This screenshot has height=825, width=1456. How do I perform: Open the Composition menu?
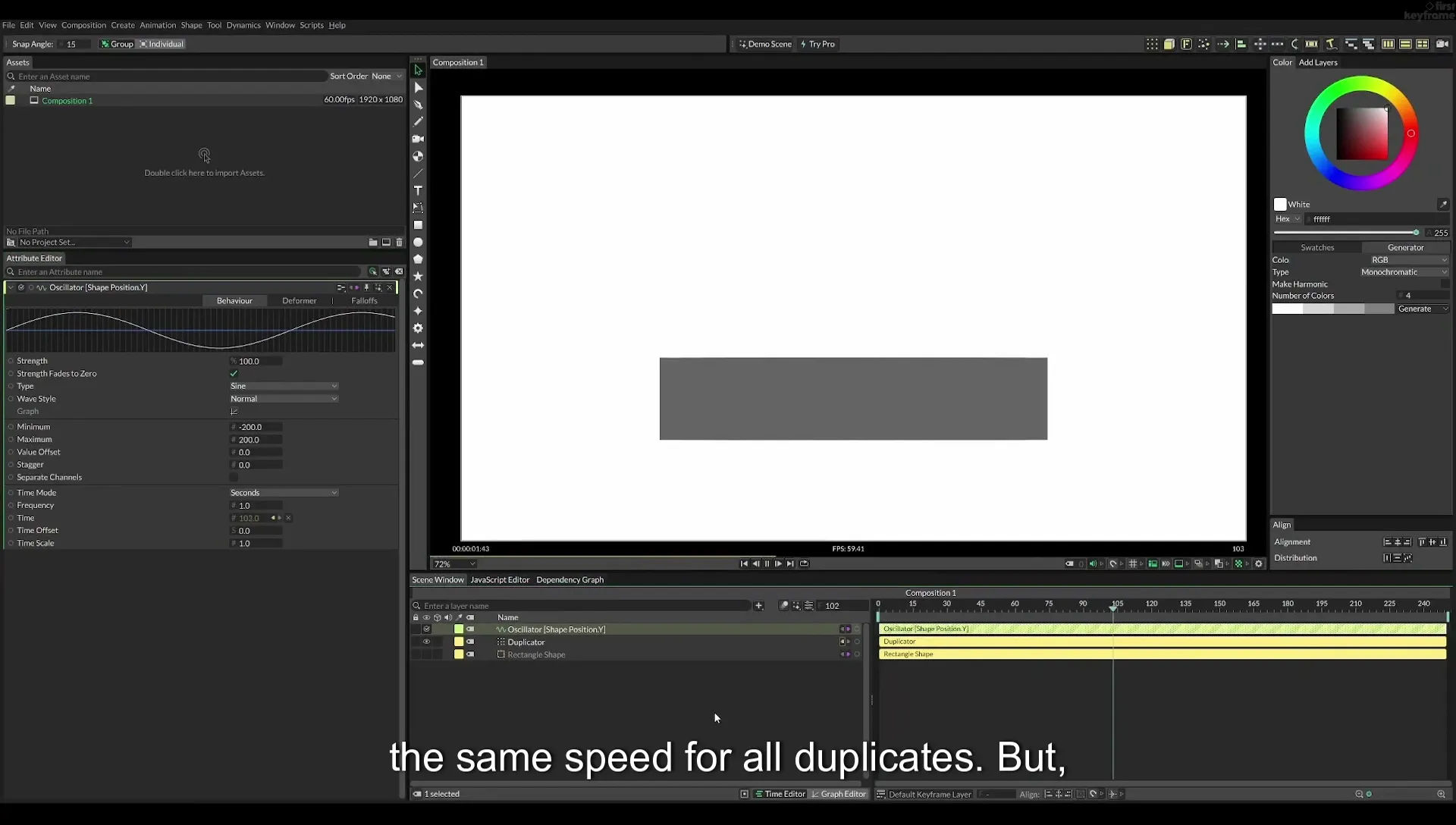(83, 25)
